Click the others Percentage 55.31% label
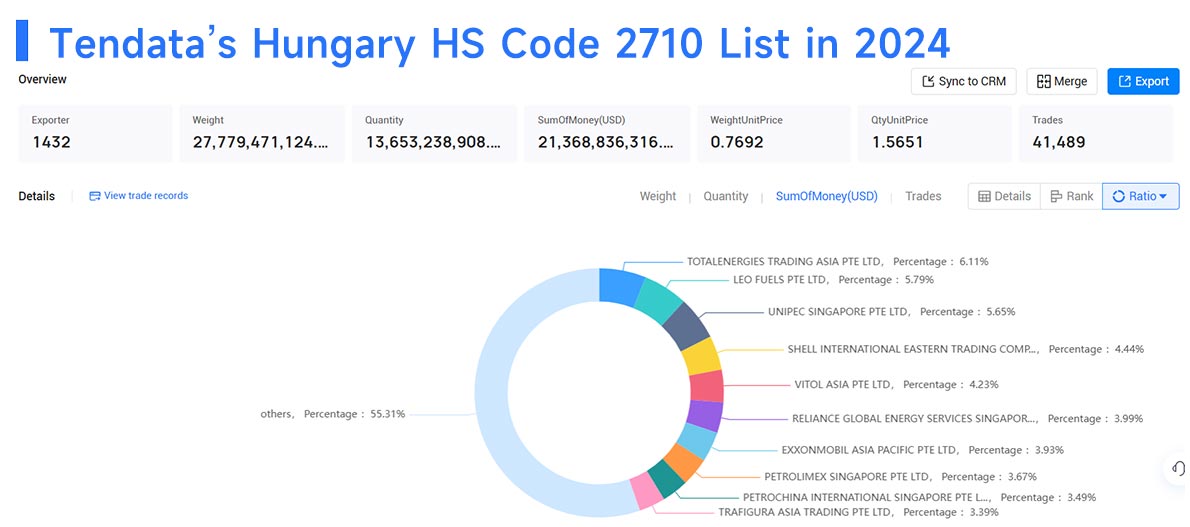Image resolution: width=1190 pixels, height=527 pixels. point(332,414)
